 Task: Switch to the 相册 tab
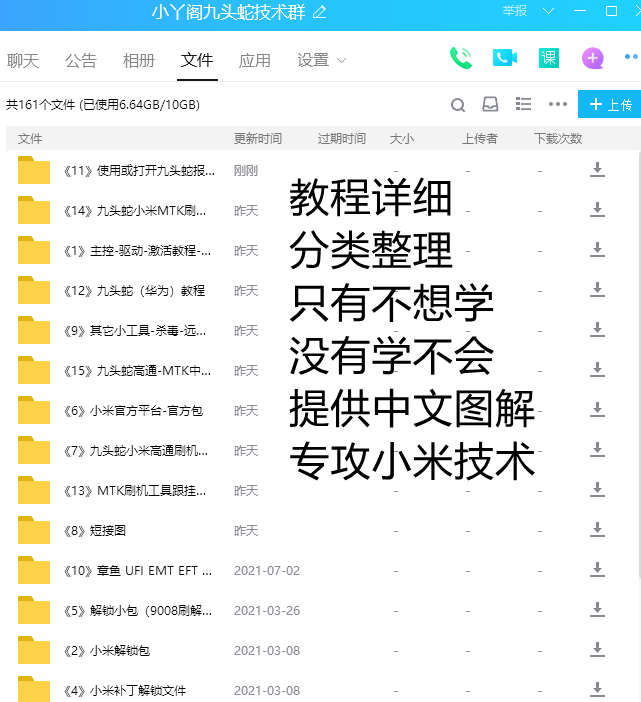coord(139,60)
